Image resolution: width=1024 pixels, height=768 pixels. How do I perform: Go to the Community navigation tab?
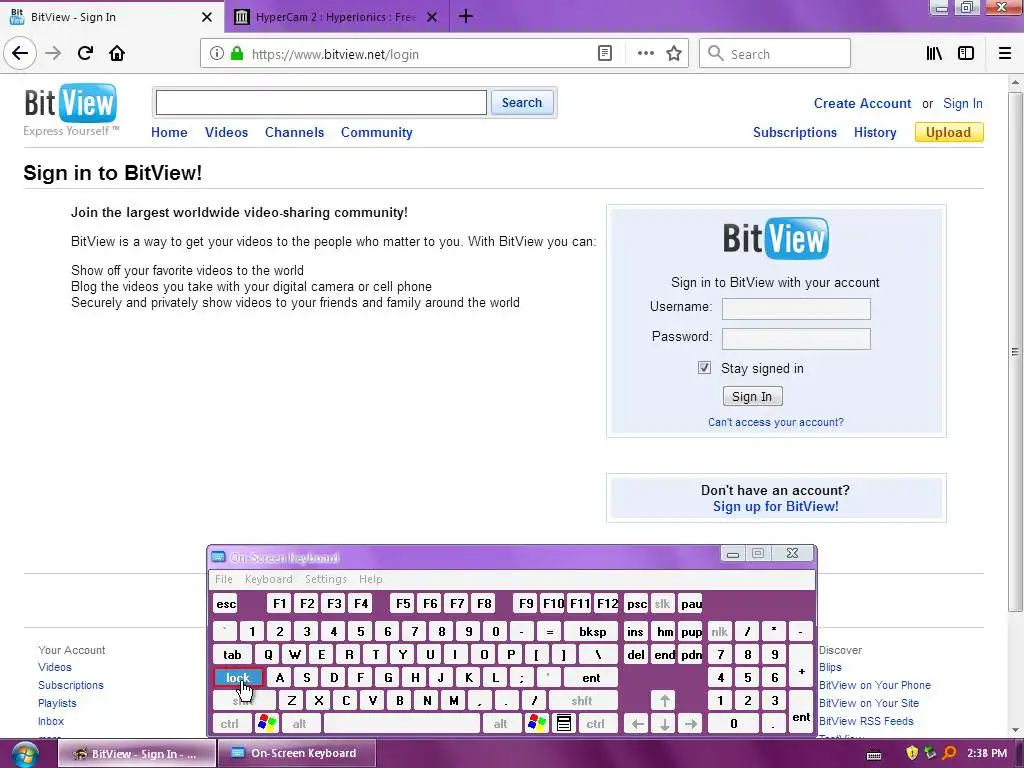(x=377, y=133)
